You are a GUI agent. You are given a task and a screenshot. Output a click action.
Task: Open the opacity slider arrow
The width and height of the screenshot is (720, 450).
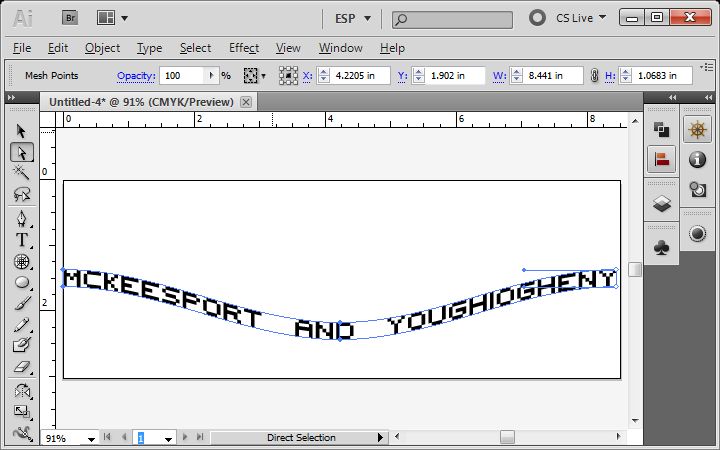(x=211, y=75)
